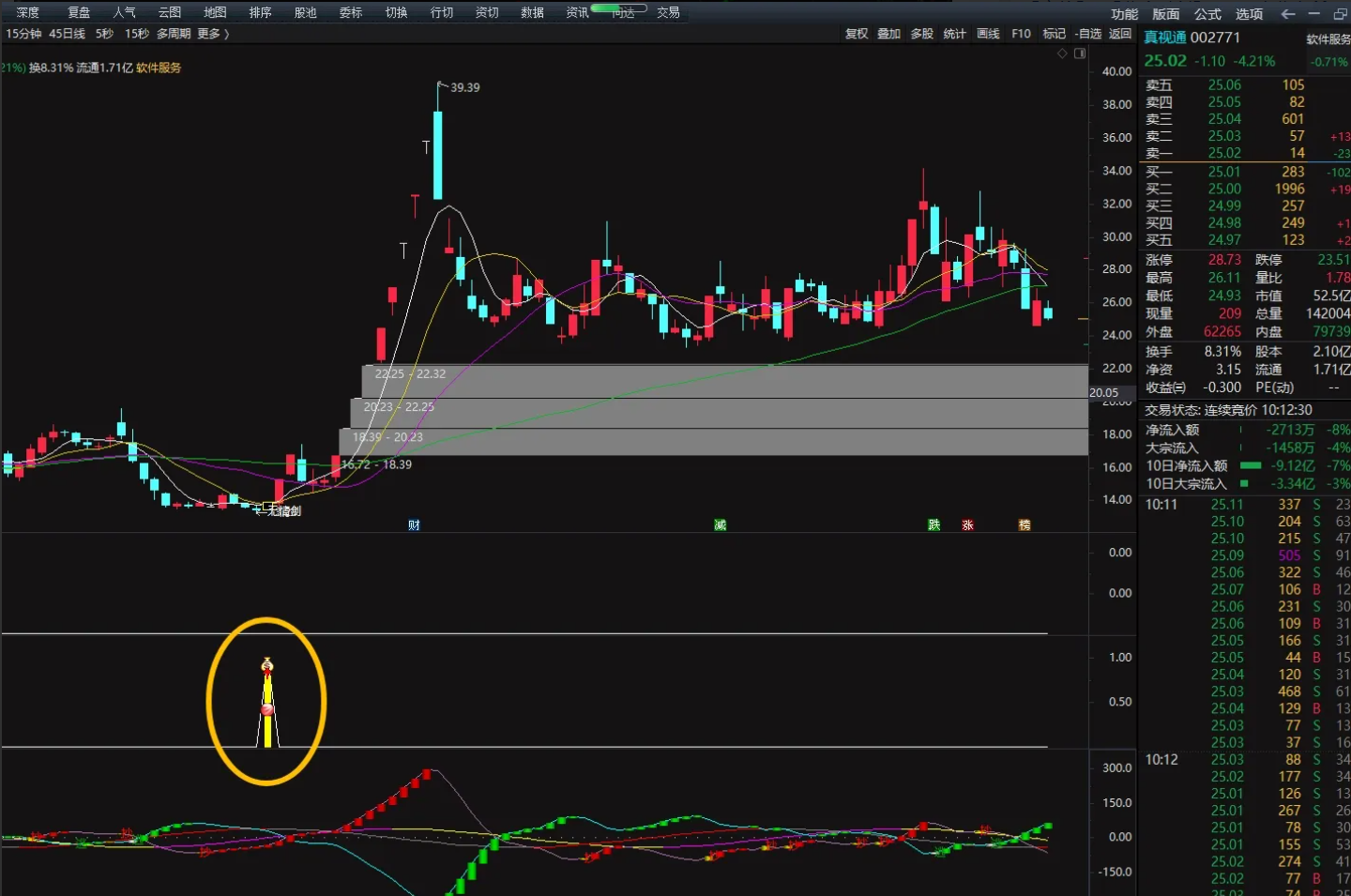
Task: Open the 选项 options menu
Action: pyautogui.click(x=1249, y=14)
